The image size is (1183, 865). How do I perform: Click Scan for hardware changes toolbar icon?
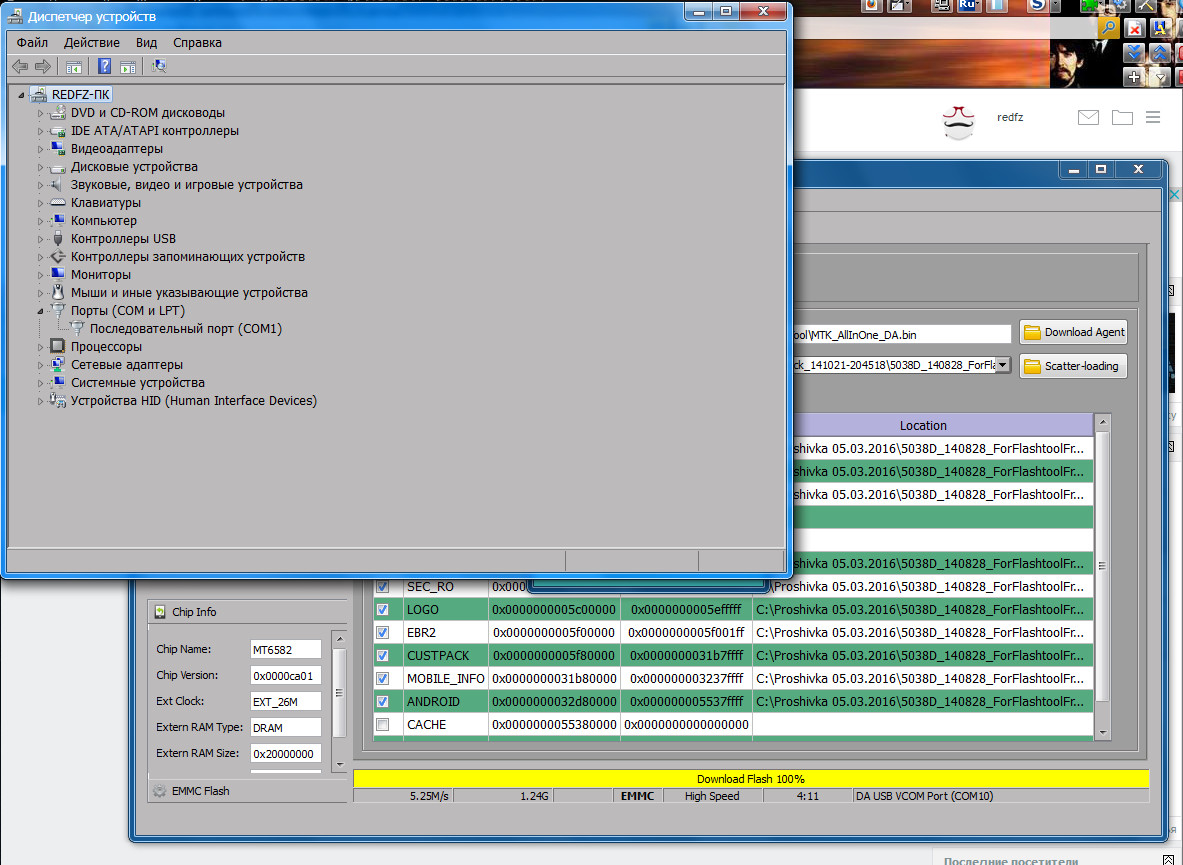159,67
